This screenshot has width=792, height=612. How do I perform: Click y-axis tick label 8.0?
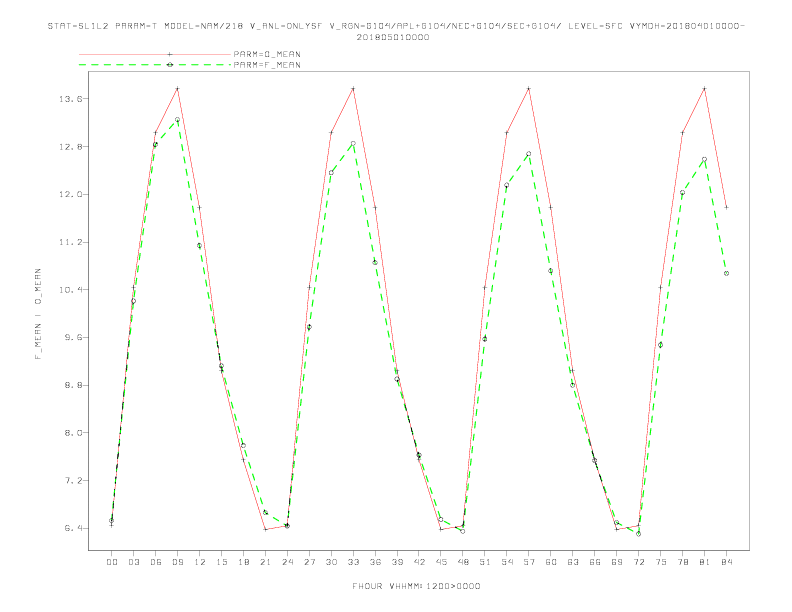73,433
